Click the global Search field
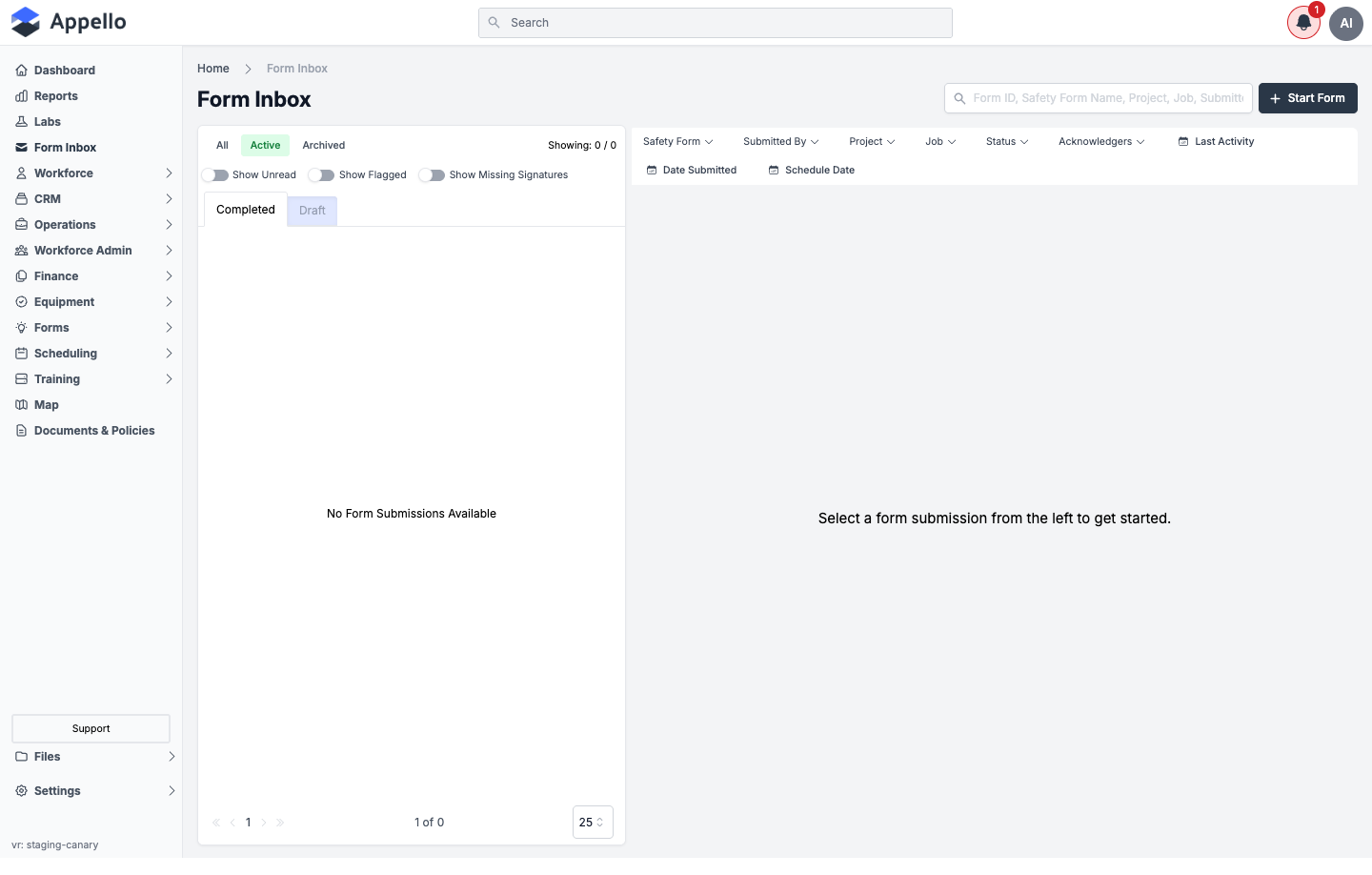1372x875 pixels. coord(716,23)
